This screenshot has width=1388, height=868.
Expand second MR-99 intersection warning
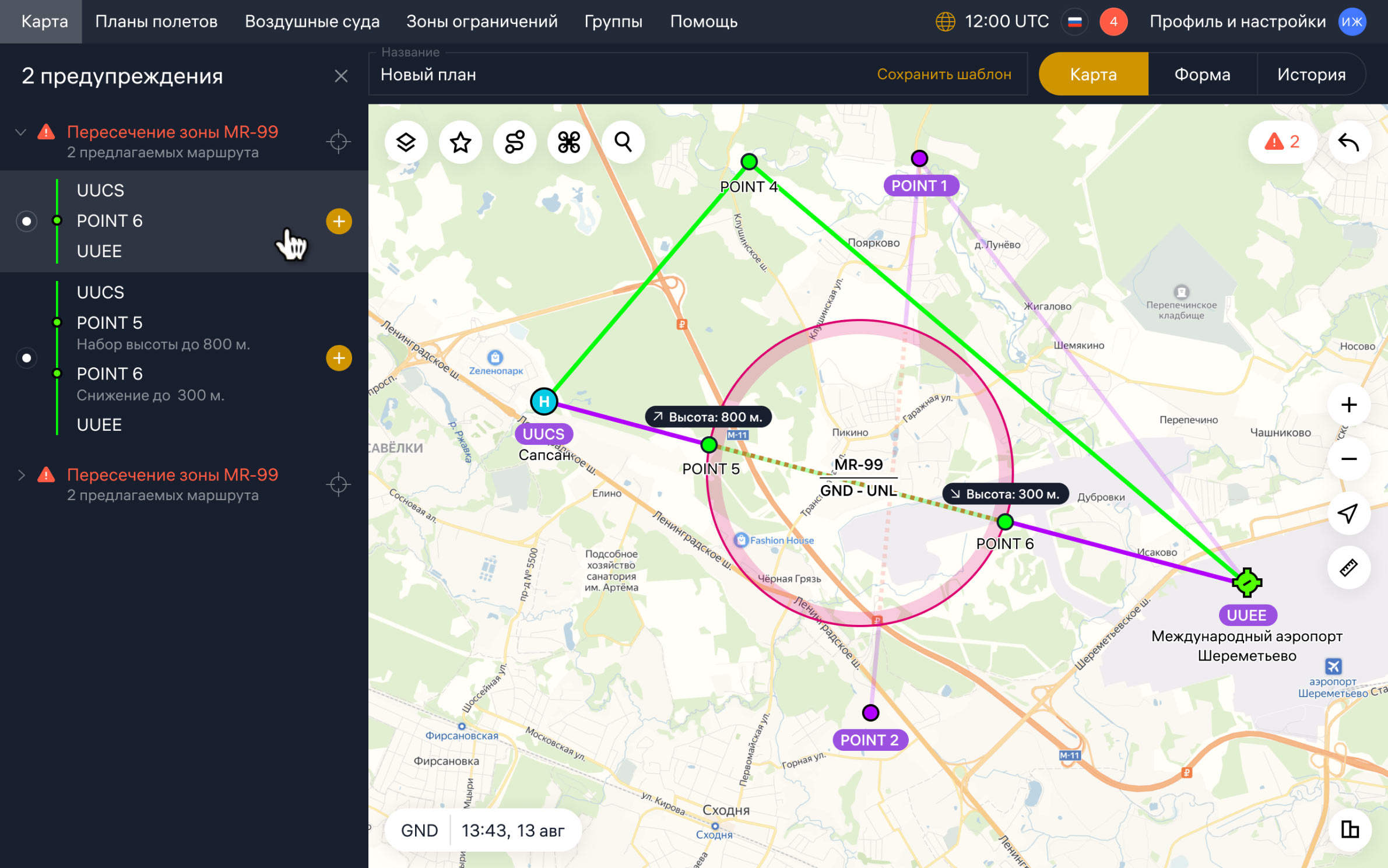(x=21, y=475)
